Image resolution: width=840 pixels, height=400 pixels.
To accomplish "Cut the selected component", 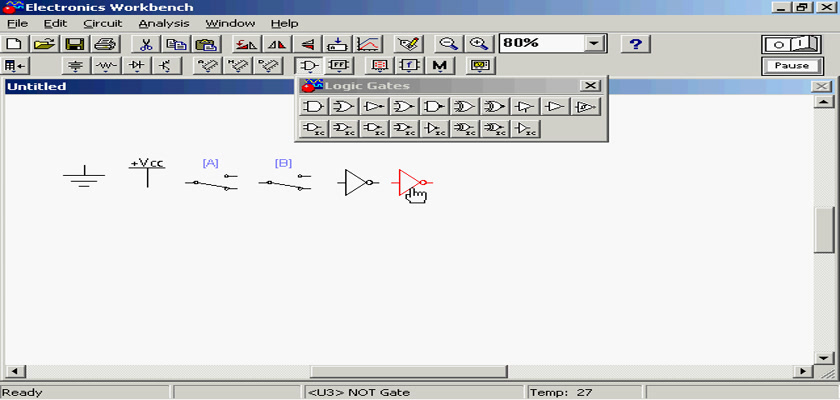I will [x=145, y=44].
